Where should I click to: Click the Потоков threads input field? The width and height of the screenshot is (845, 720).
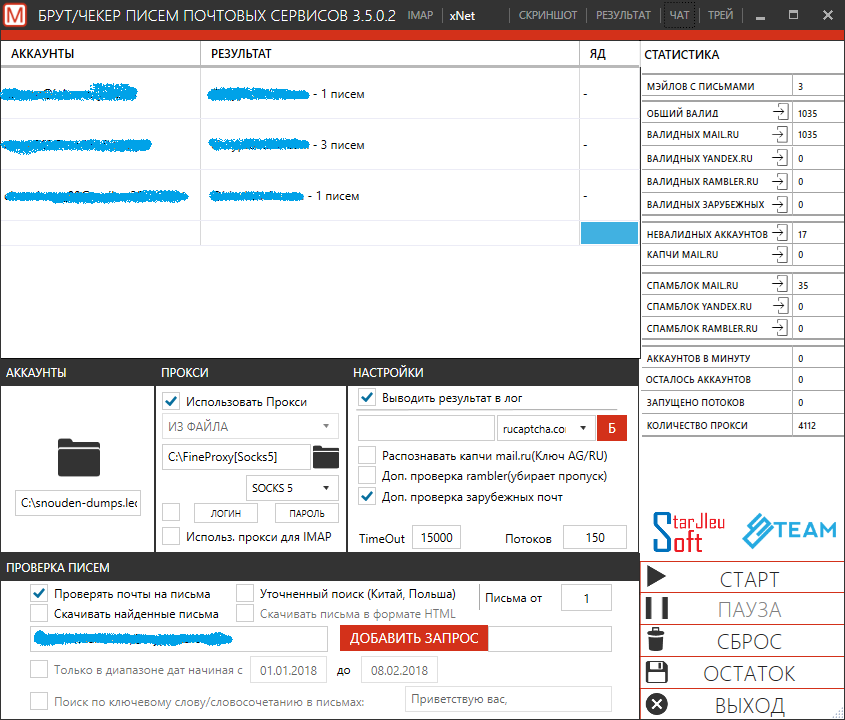click(594, 538)
